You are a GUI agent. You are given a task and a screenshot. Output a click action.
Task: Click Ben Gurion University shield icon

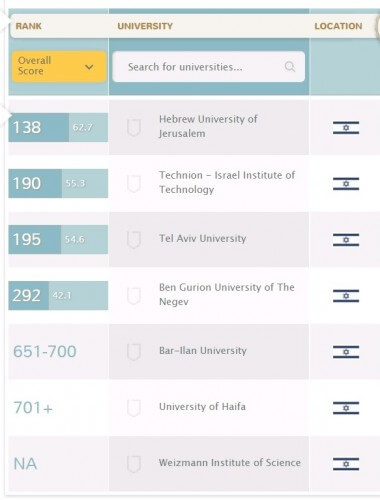[x=134, y=295]
